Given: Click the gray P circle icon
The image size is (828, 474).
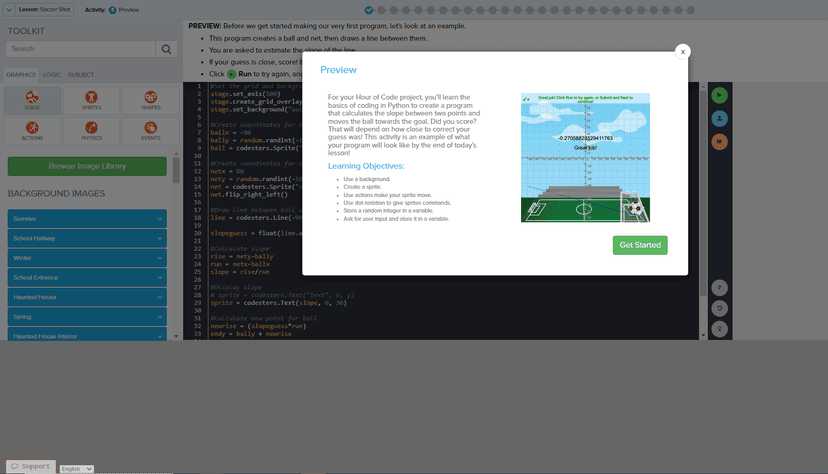Looking at the screenshot, I should click(x=719, y=288).
